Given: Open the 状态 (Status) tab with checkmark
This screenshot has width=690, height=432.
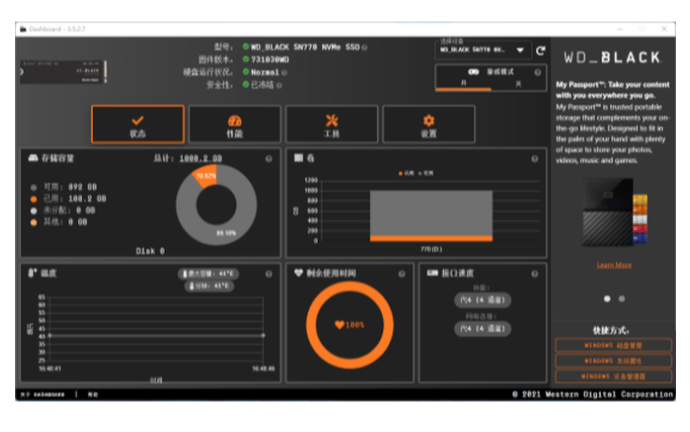Looking at the screenshot, I should tap(138, 124).
